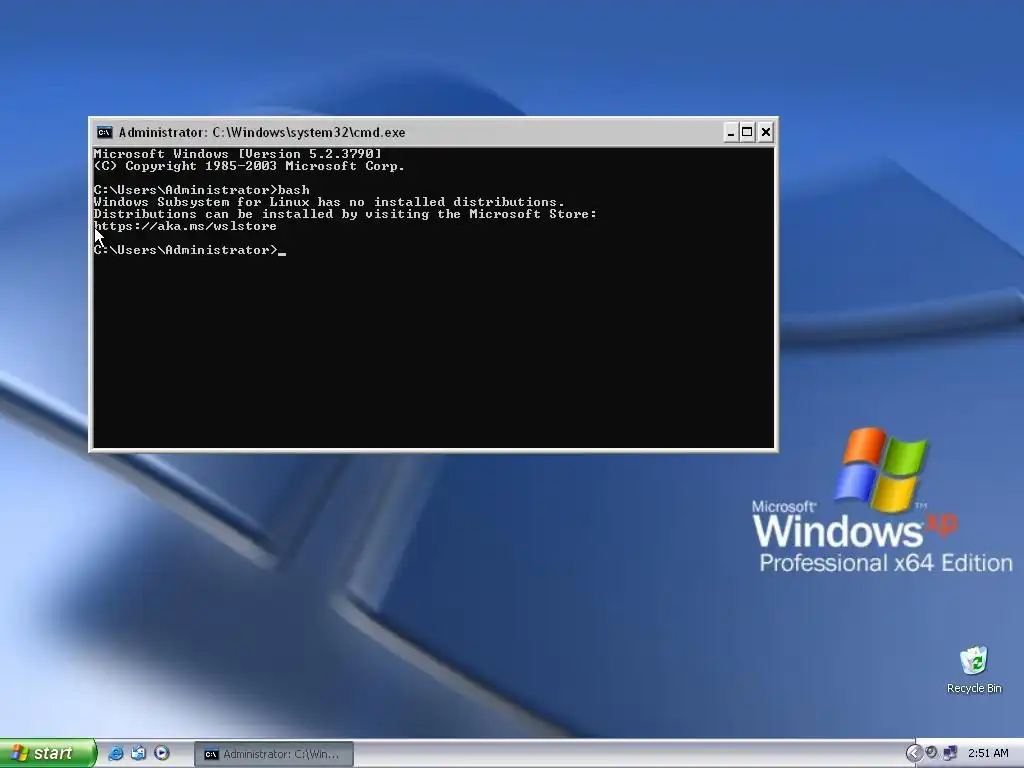
Task: Minimize the cmd.exe window
Action: point(731,133)
